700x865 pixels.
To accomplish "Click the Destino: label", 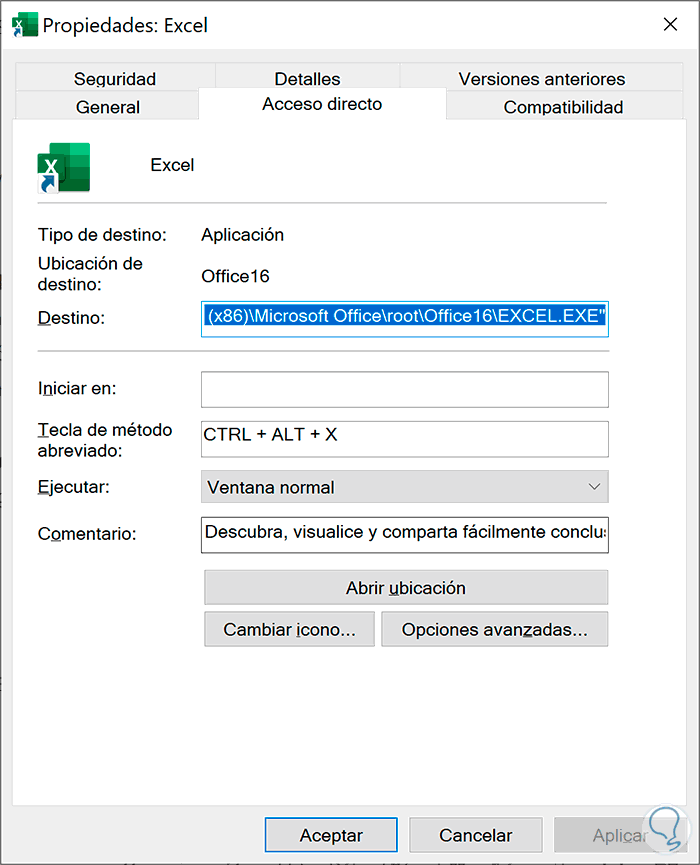I will (x=71, y=318).
